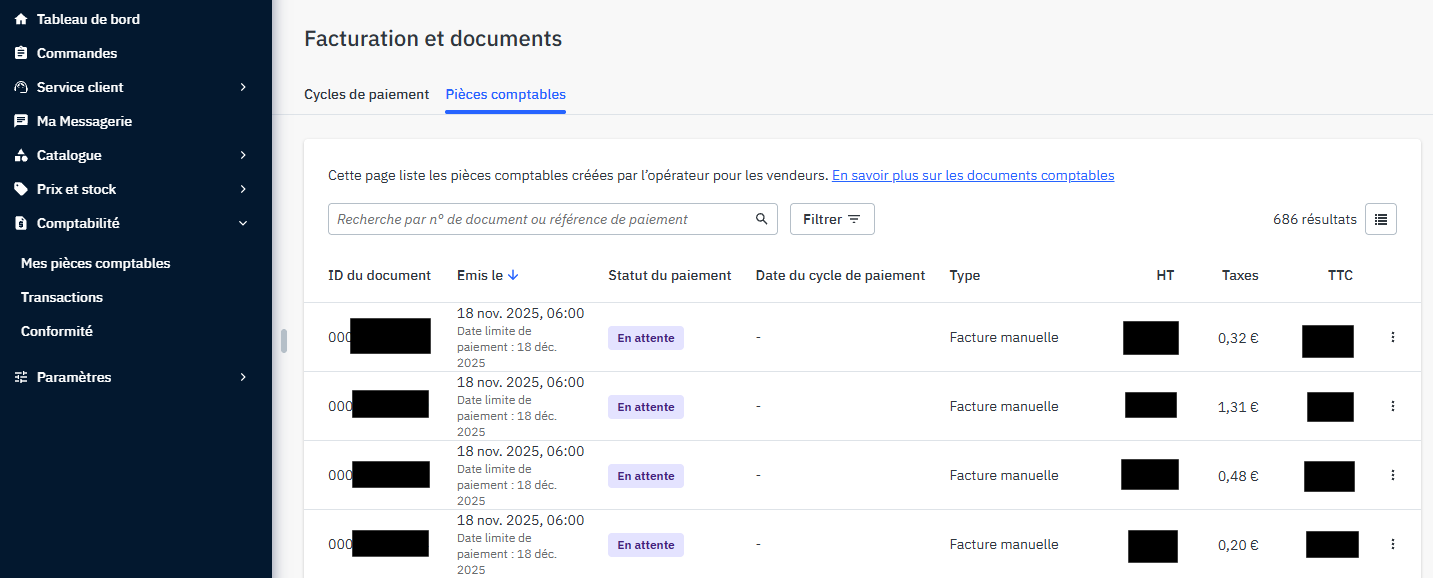
Task: Open Transactions in the sidebar
Action: (62, 297)
